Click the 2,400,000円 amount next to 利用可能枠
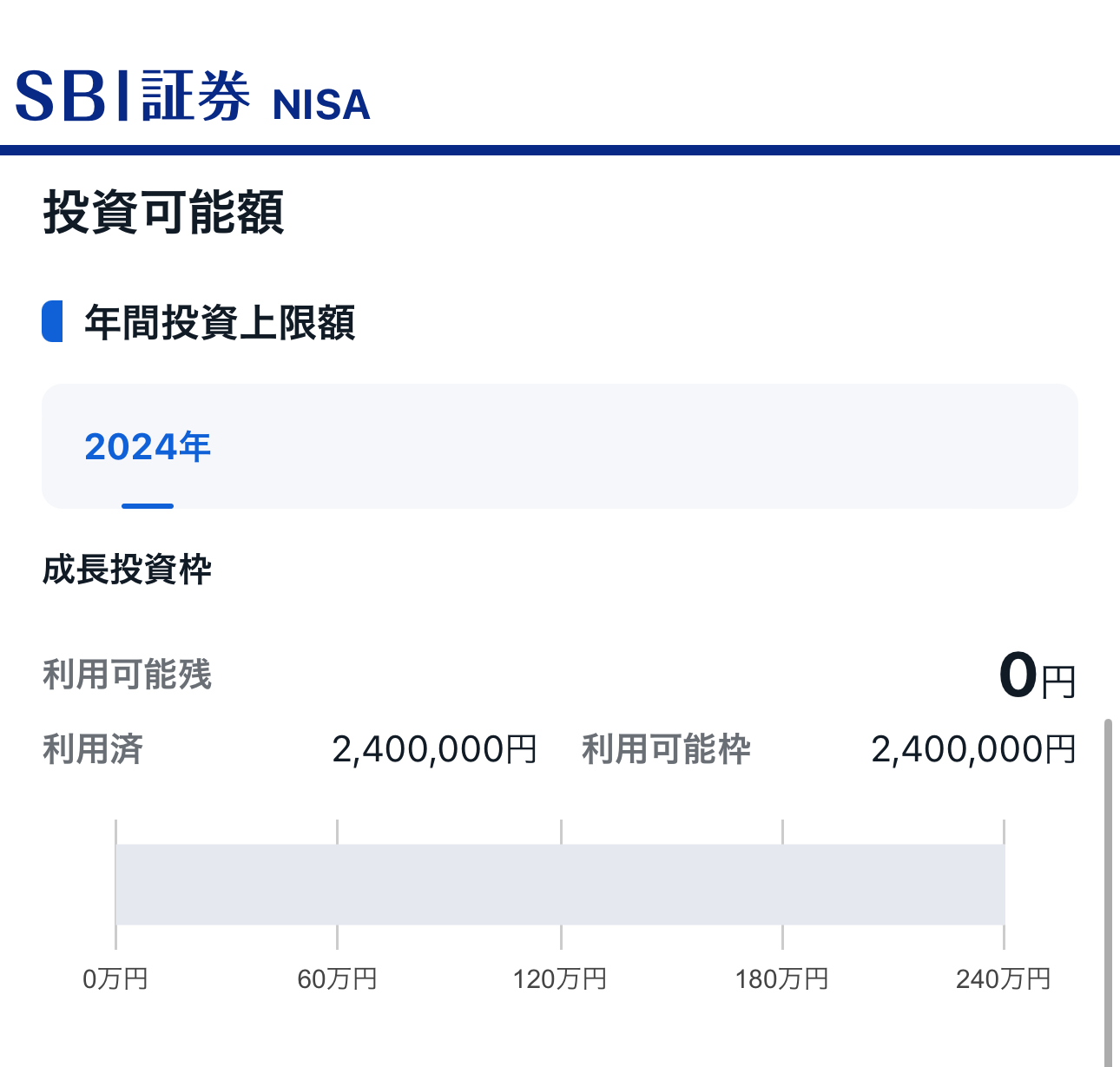This screenshot has height=1067, width=1120. click(973, 749)
